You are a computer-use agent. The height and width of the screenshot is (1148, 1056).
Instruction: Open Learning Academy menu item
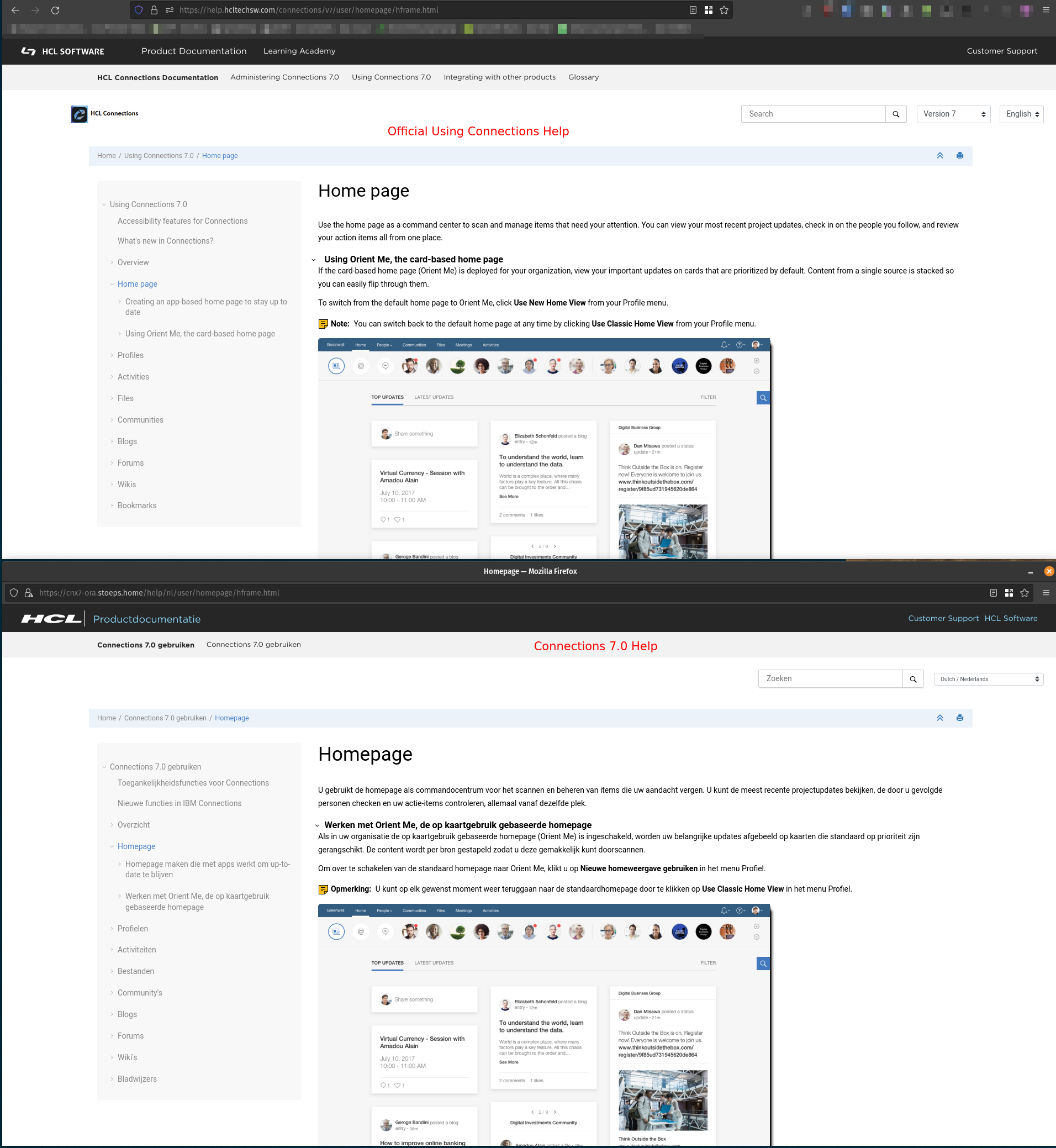click(299, 51)
